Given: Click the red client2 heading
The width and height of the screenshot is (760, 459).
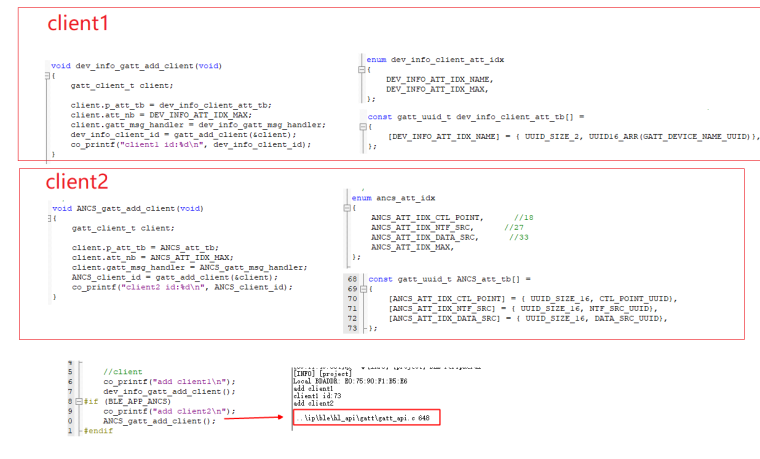Looking at the screenshot, I should [x=79, y=181].
